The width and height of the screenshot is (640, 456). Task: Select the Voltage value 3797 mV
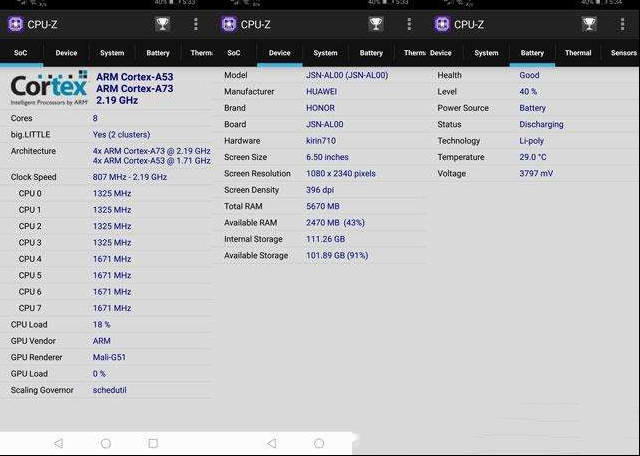point(536,174)
